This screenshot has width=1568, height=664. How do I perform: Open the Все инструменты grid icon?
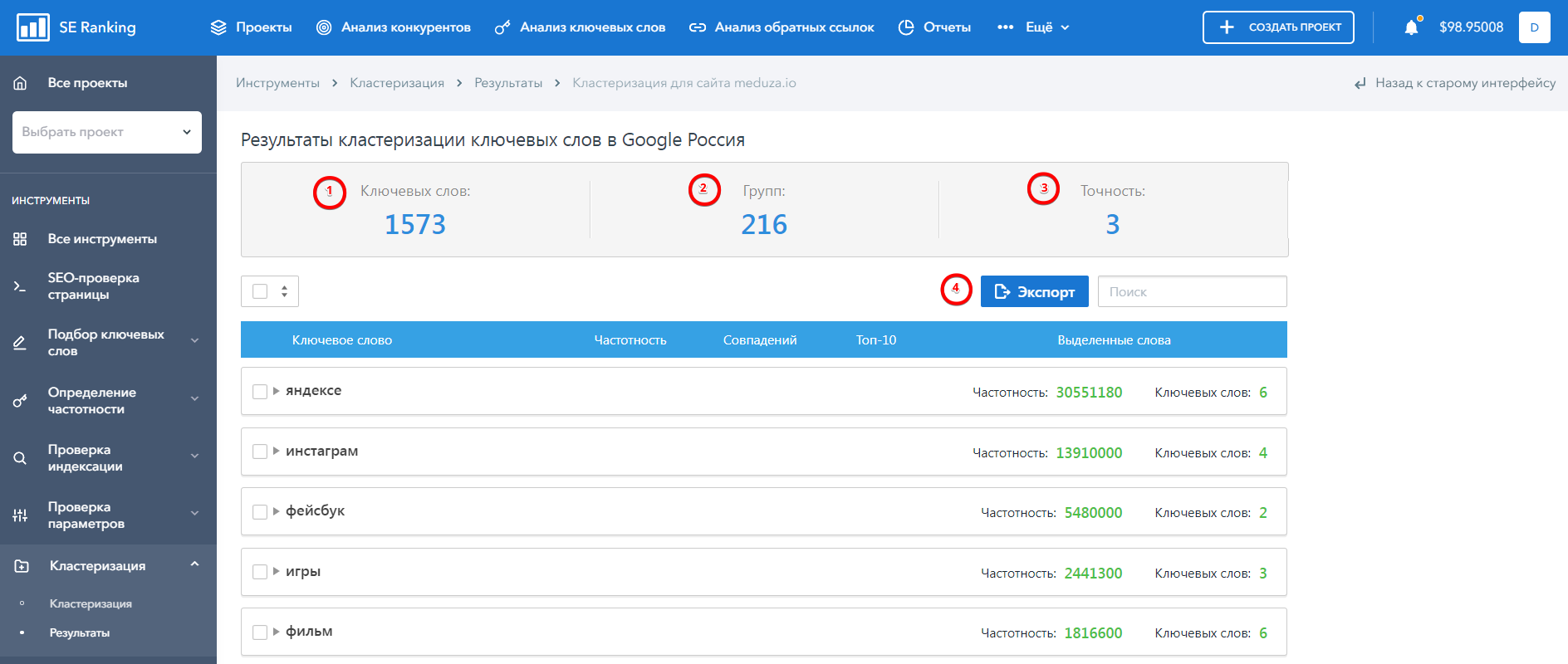(21, 239)
